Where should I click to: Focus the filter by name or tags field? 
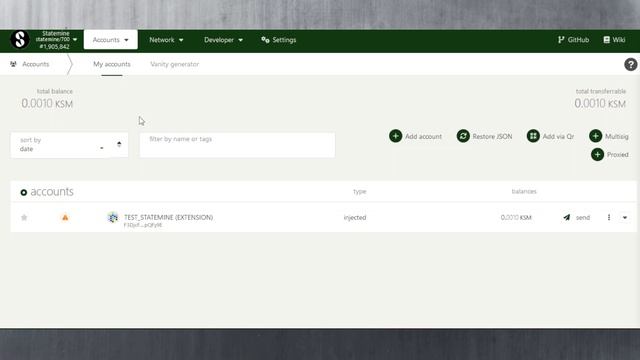coord(237,144)
